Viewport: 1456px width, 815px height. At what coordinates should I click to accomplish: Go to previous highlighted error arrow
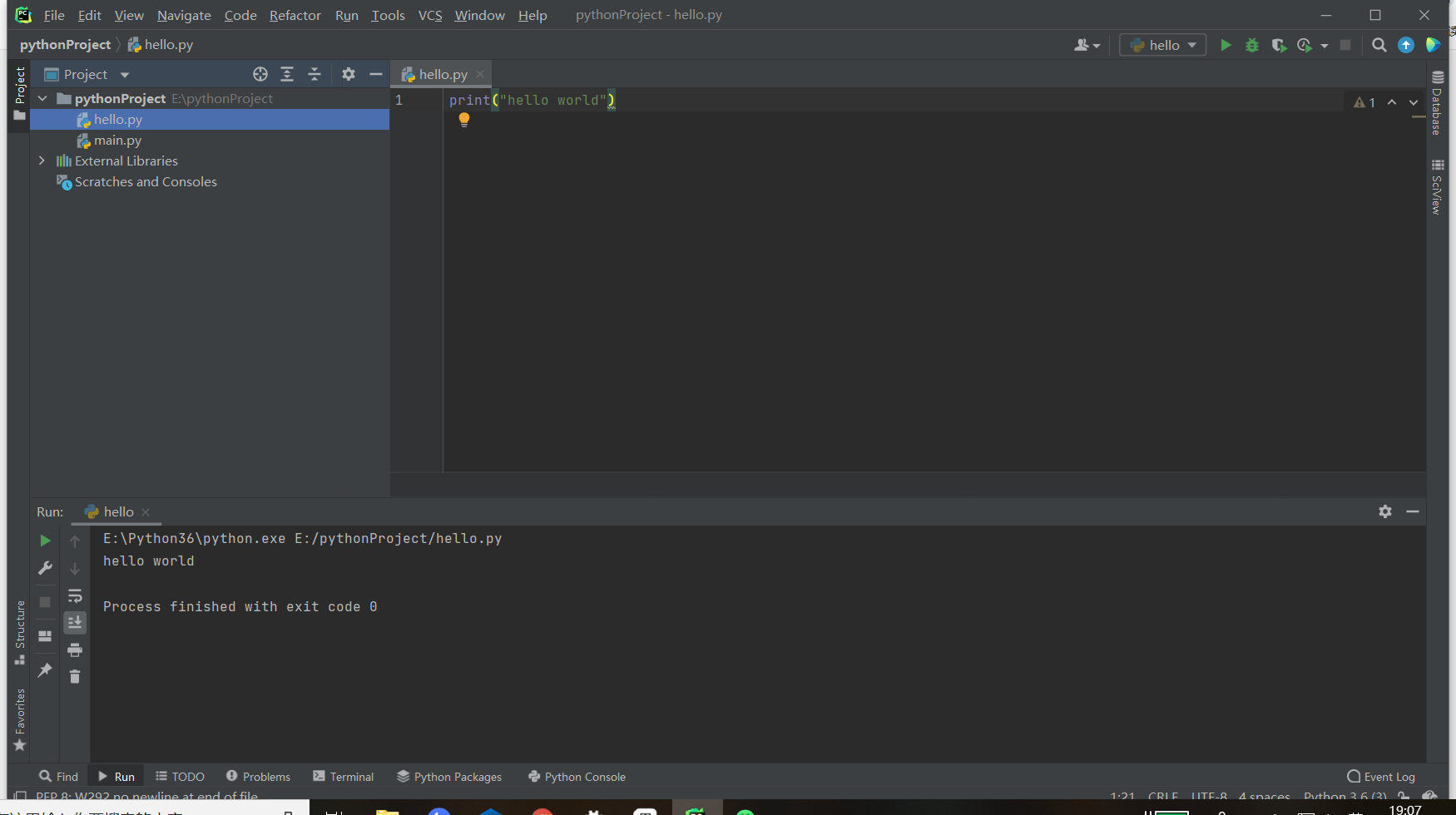pyautogui.click(x=1392, y=102)
